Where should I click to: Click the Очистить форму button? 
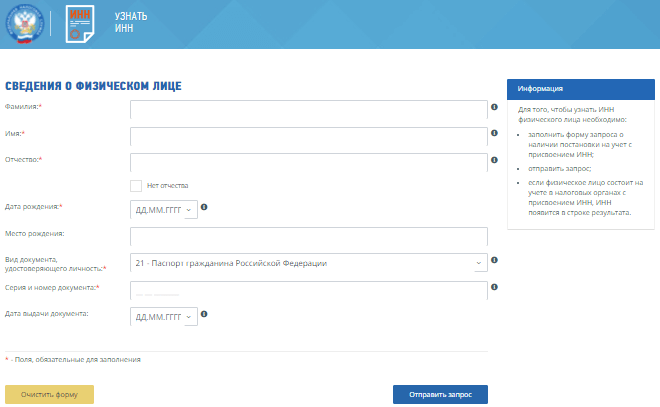coord(50,394)
